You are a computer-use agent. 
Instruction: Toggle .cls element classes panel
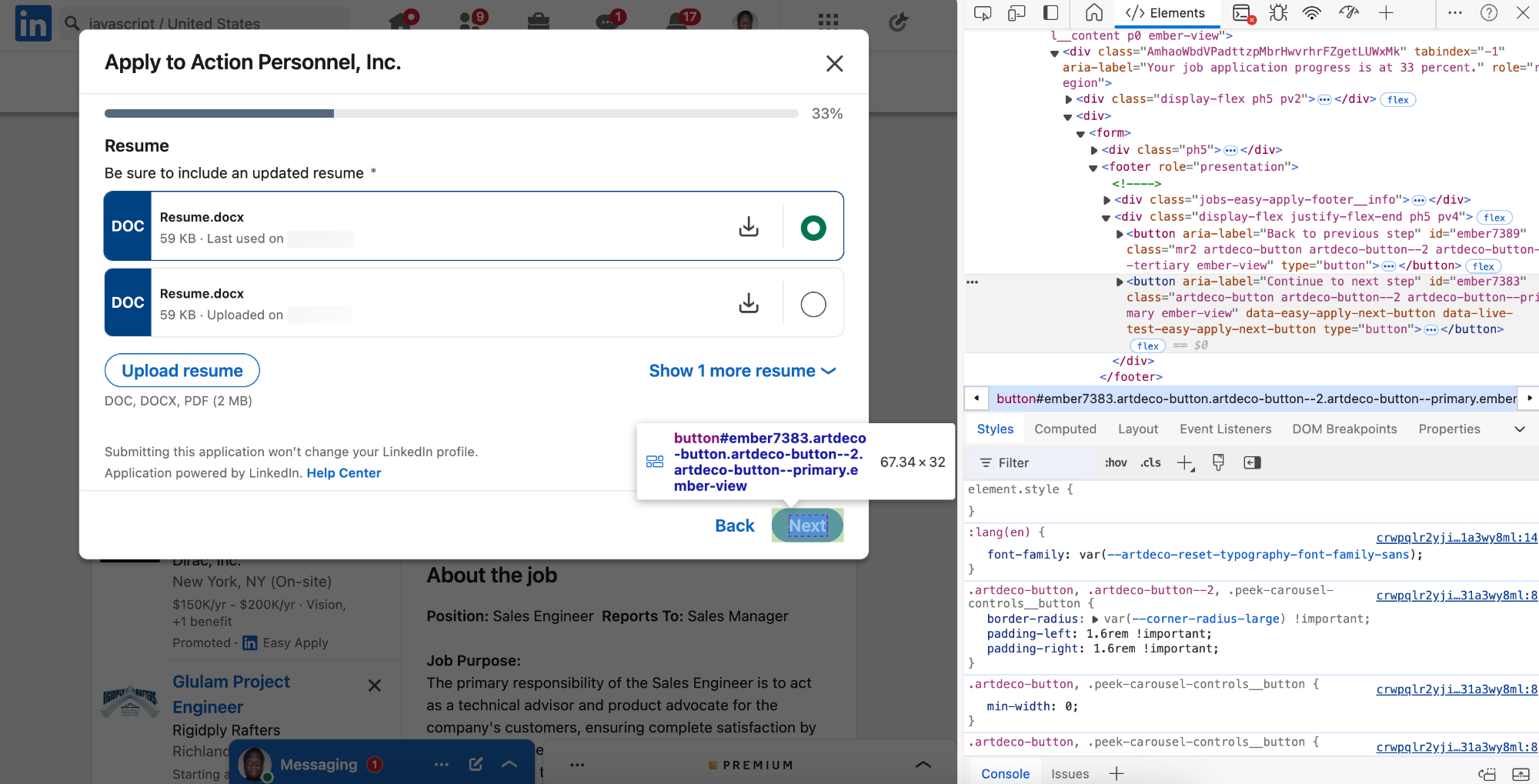click(x=1150, y=462)
